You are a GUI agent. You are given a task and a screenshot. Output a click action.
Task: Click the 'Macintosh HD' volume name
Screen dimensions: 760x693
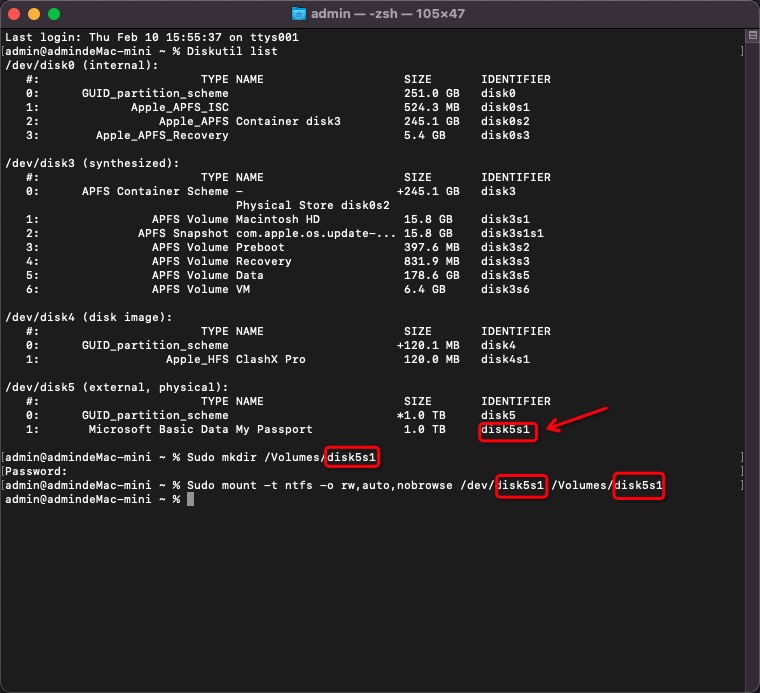(x=278, y=220)
